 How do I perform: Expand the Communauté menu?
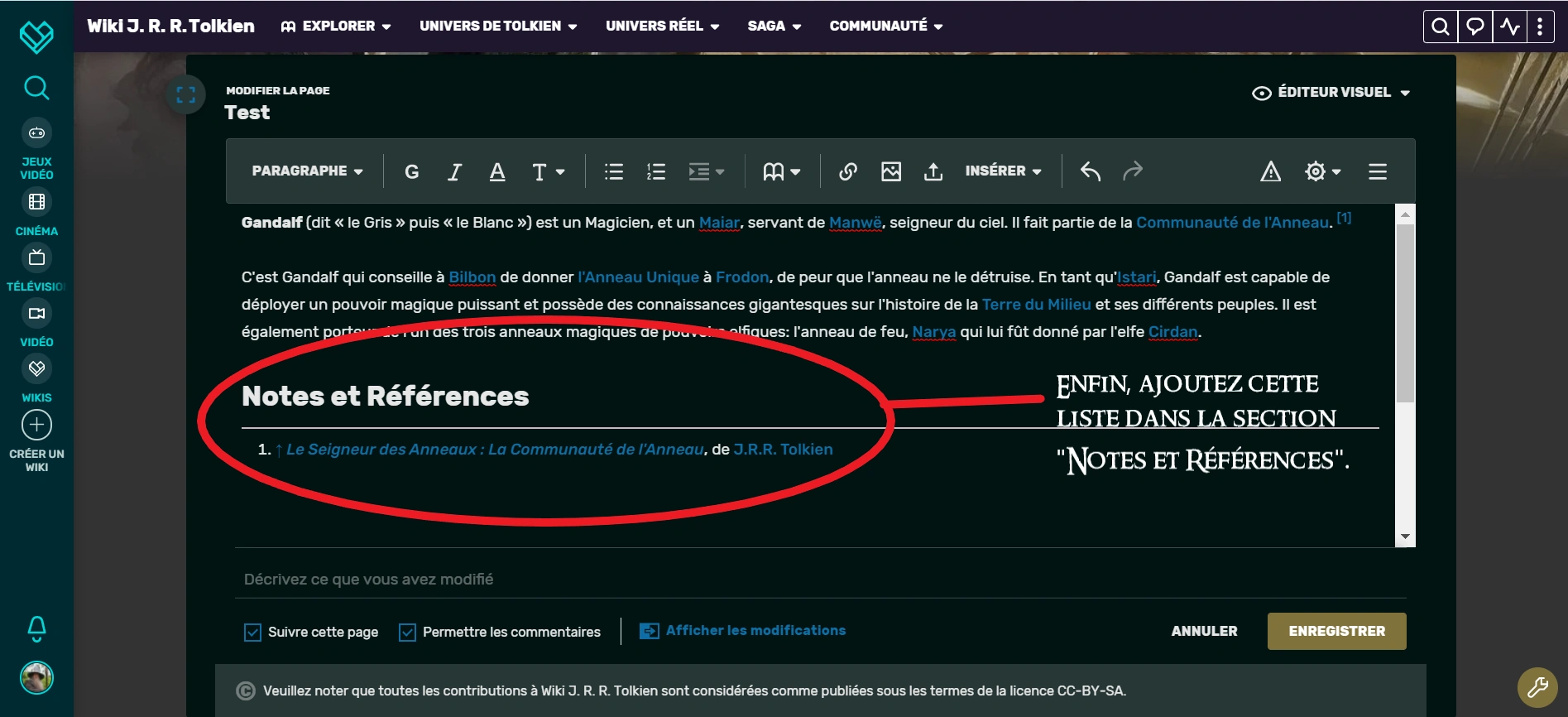(x=886, y=26)
